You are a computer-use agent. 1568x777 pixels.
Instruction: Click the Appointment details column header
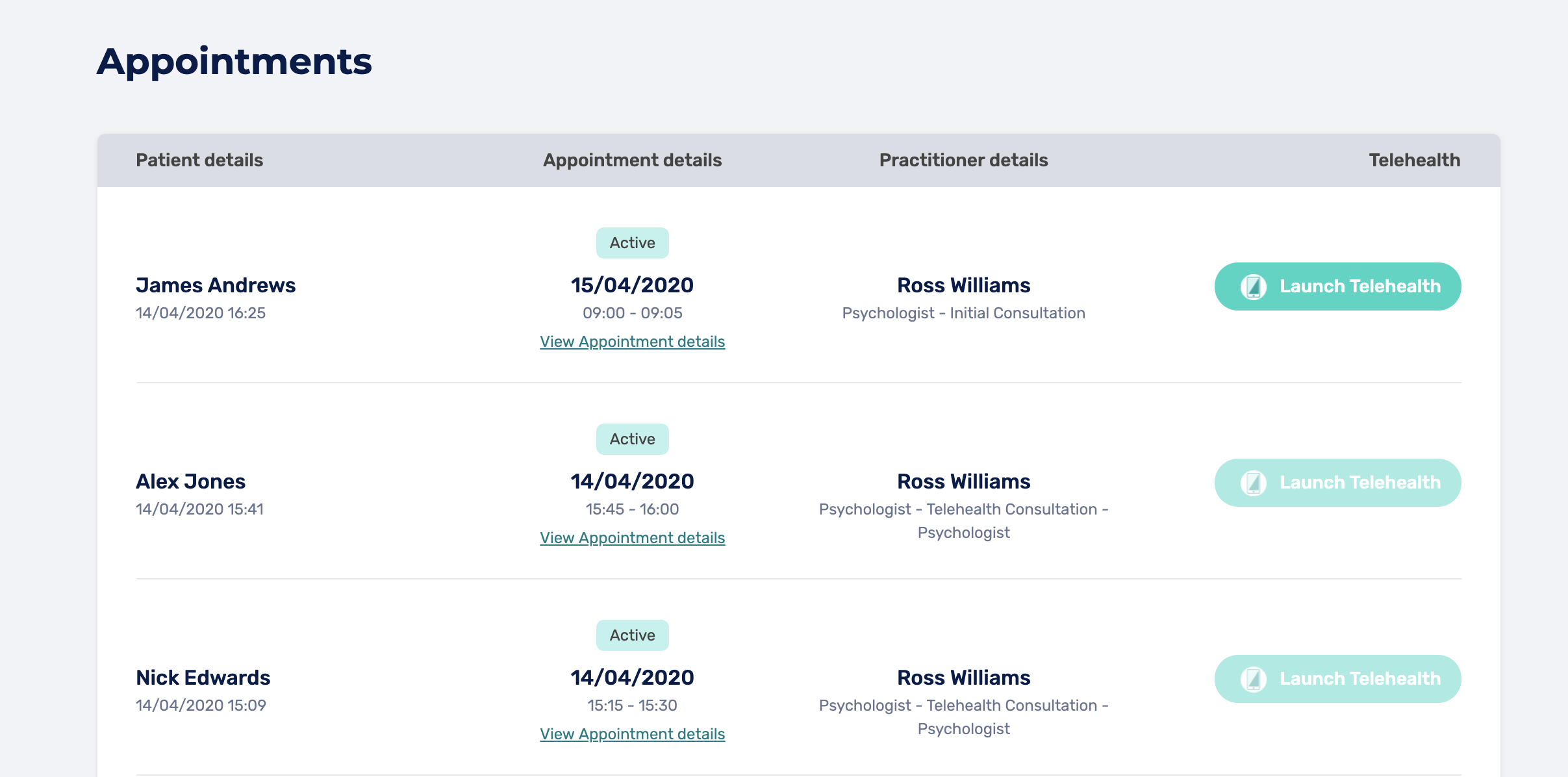point(632,160)
